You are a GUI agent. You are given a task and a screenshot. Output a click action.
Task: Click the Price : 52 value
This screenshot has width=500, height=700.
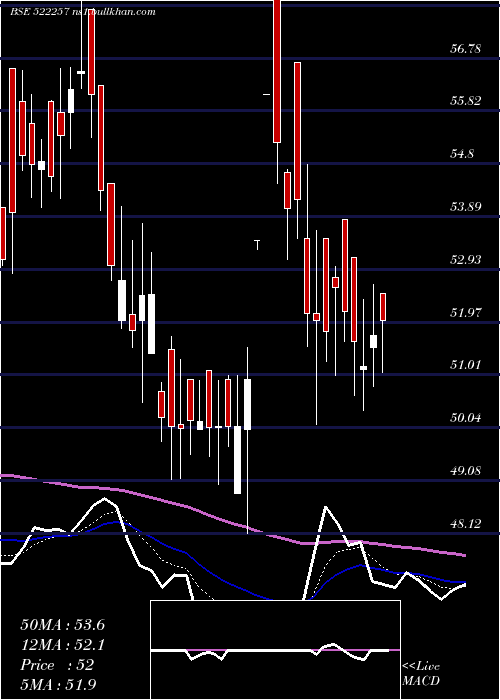pos(57,665)
